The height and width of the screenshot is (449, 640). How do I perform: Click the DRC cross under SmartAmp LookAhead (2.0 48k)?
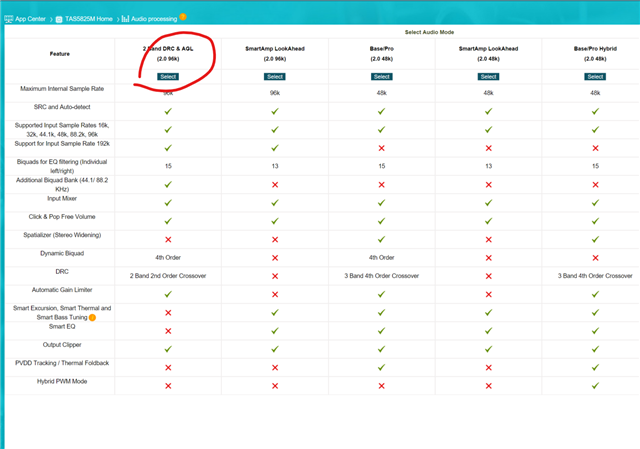pyautogui.click(x=488, y=276)
